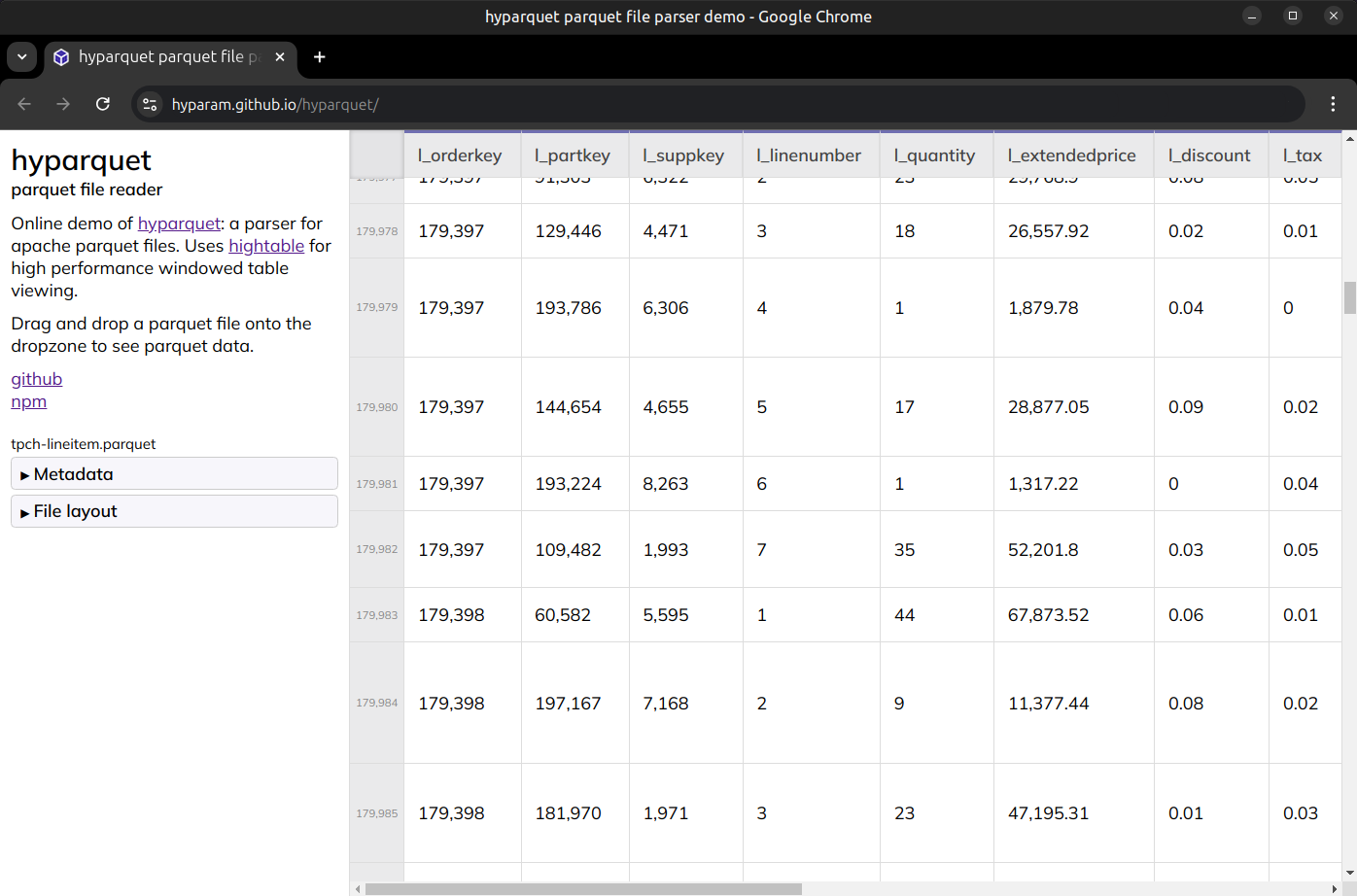Open the hightable link
This screenshot has width=1357, height=896.
click(266, 246)
